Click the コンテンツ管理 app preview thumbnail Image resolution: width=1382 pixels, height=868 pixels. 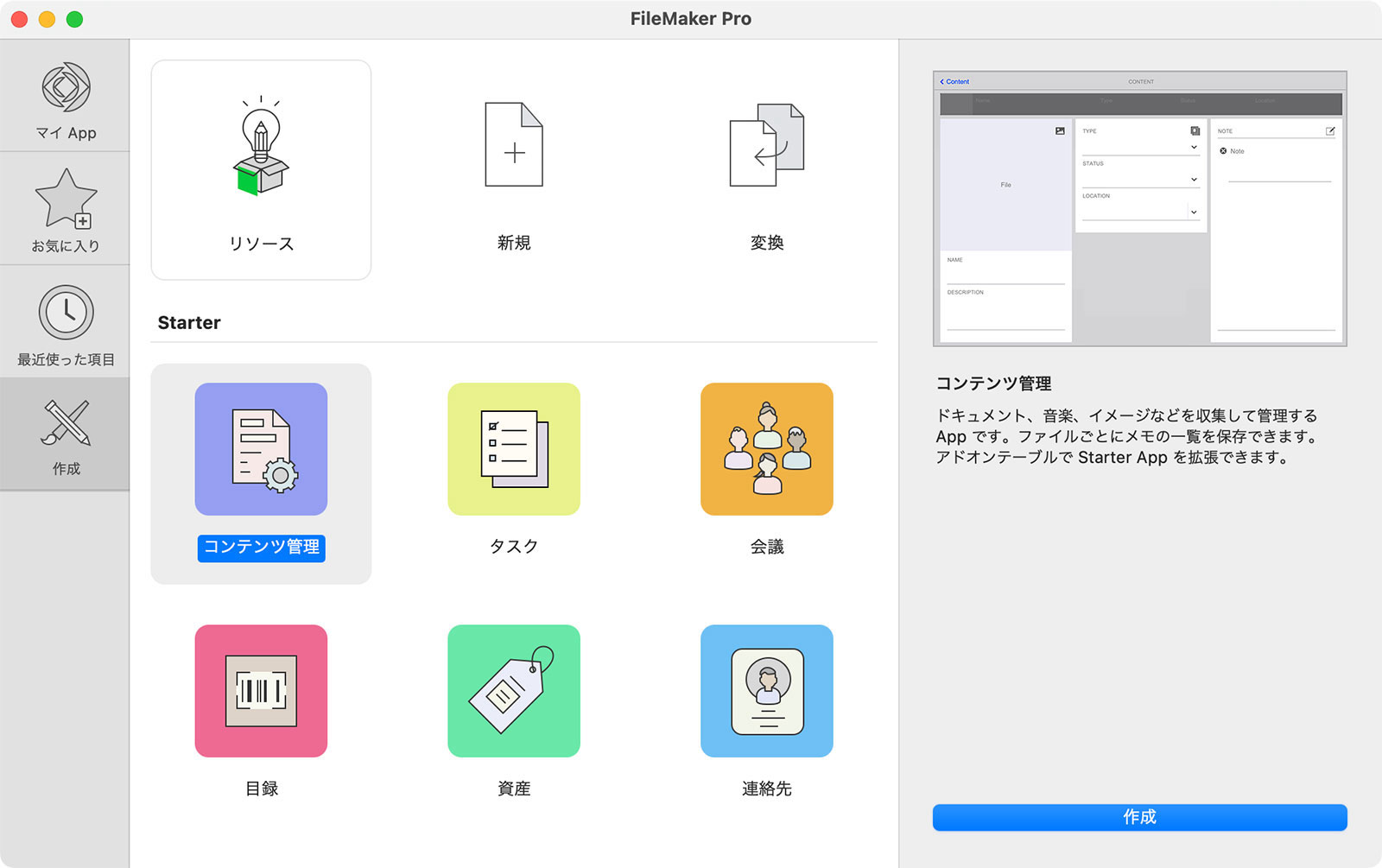click(1138, 207)
